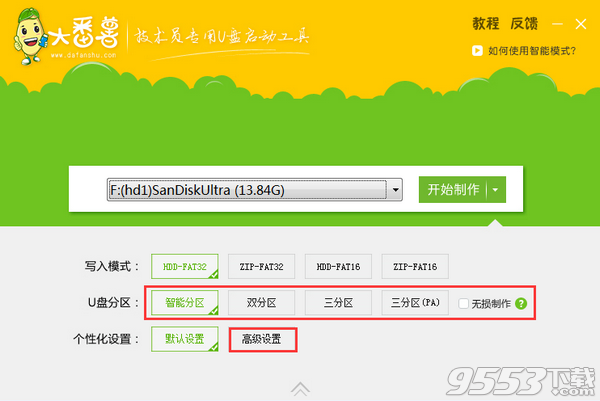This screenshot has width=600, height=401.
Task: Enable the 无损制作 checkbox
Action: (x=463, y=303)
